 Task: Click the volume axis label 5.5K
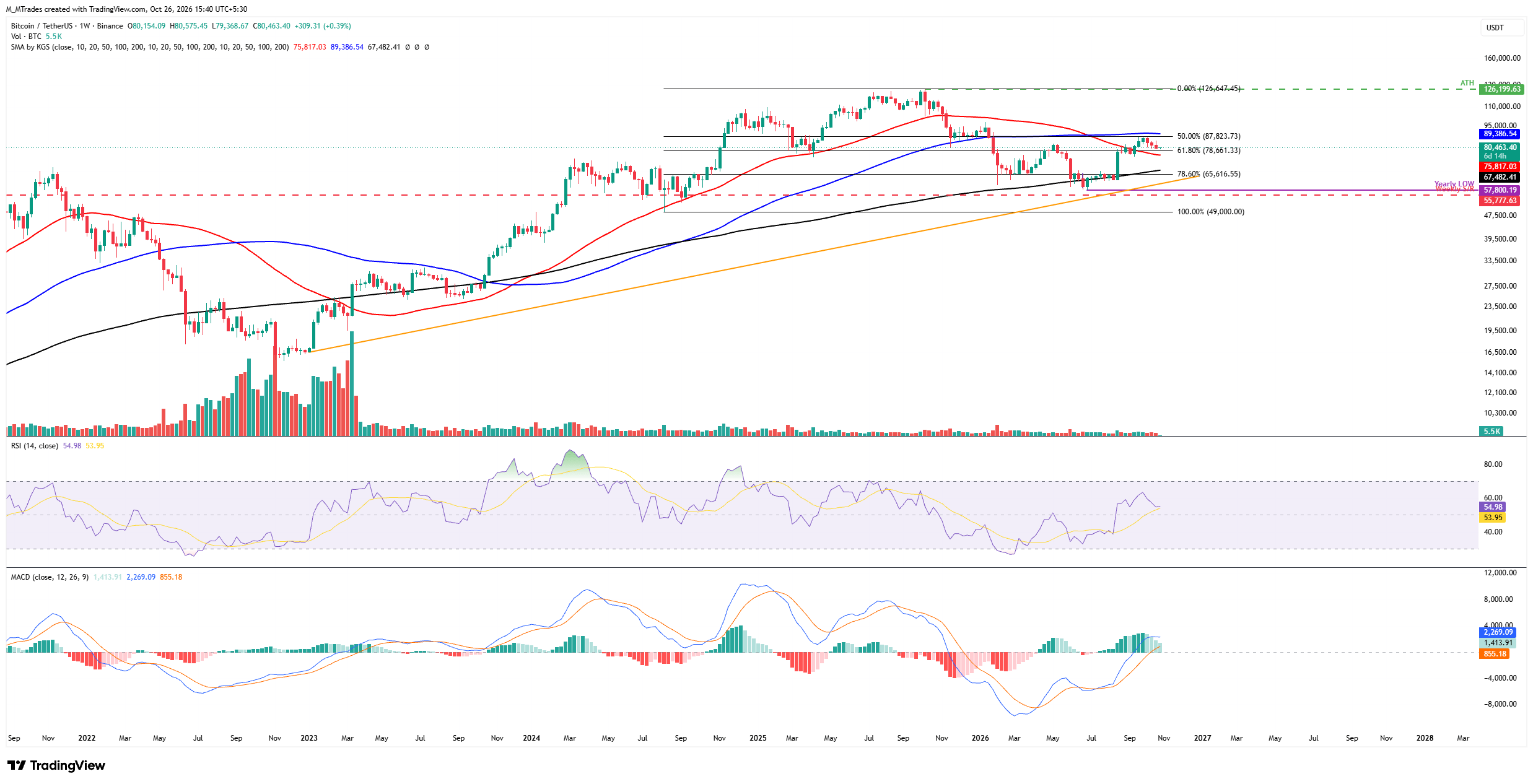point(1492,432)
